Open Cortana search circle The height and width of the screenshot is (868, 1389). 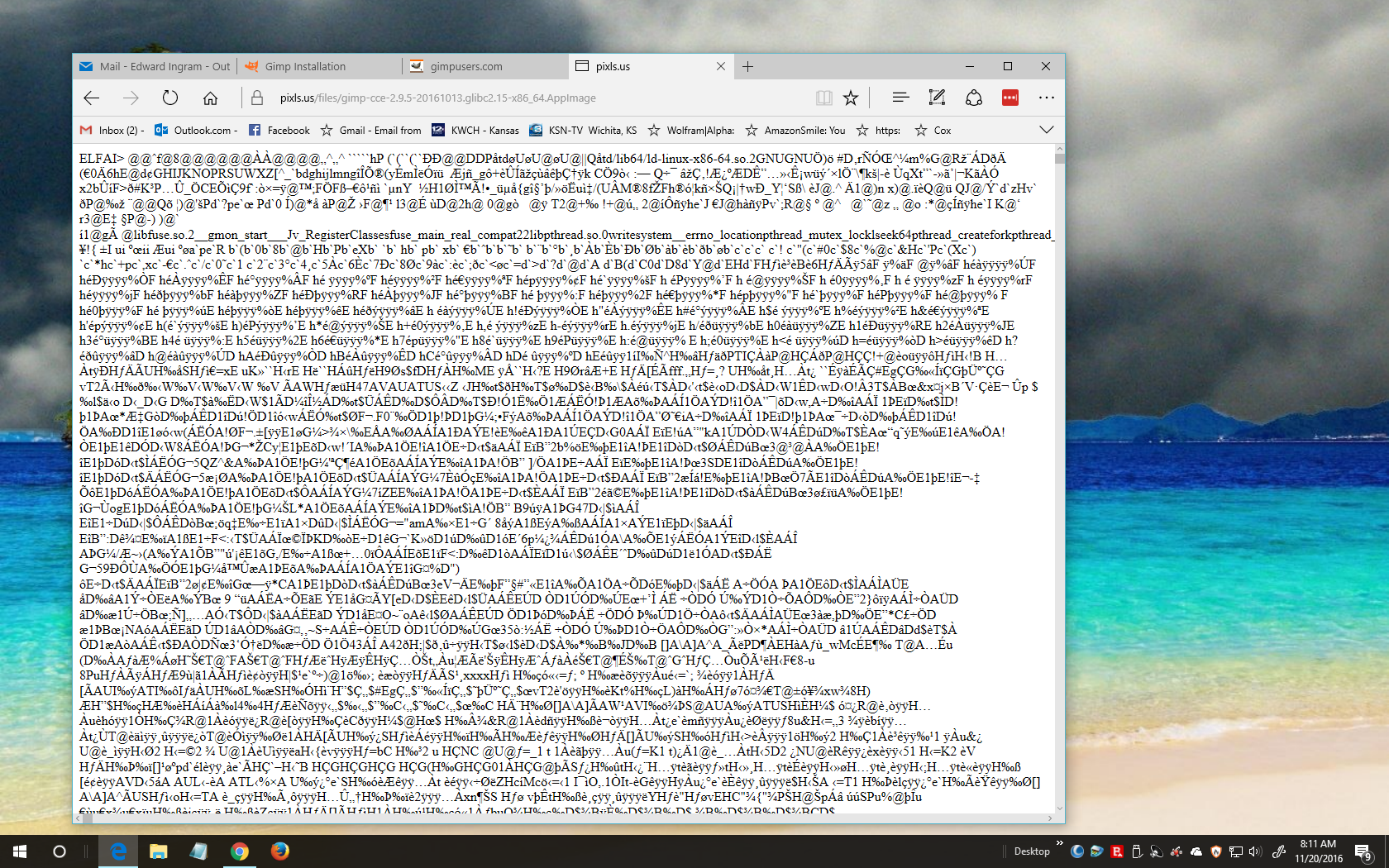click(x=60, y=851)
